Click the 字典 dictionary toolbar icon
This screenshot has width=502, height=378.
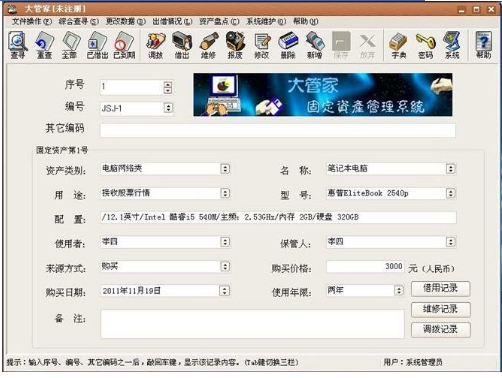pos(399,45)
